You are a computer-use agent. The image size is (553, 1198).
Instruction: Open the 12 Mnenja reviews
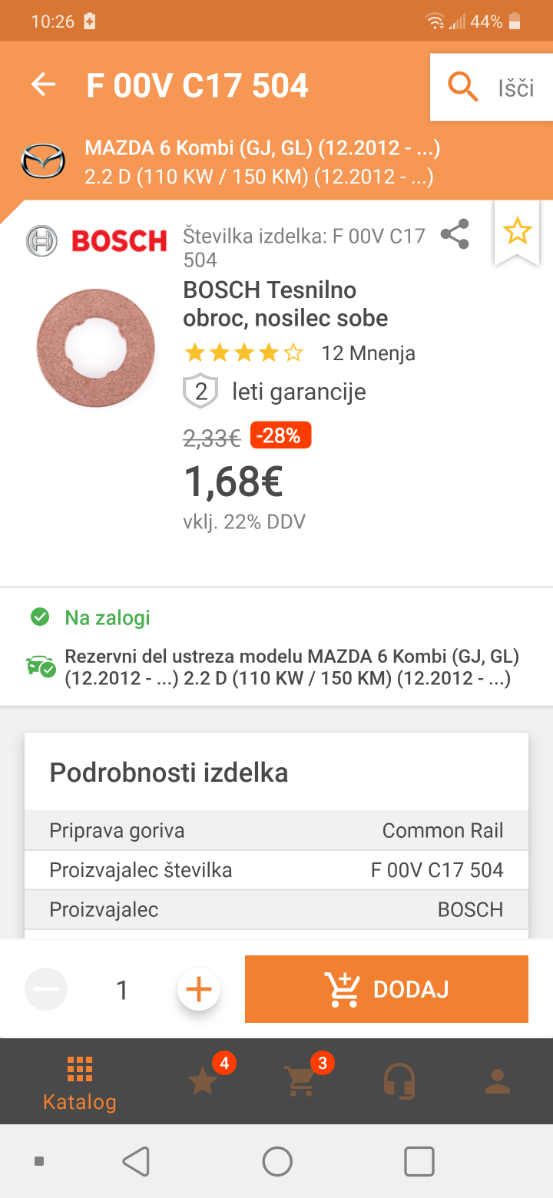(x=368, y=353)
